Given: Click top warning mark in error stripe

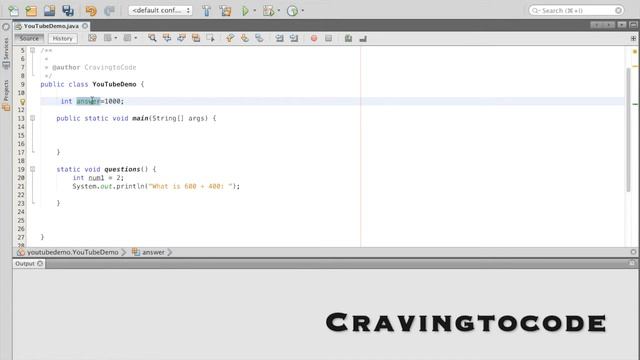Looking at the screenshot, I should [635, 51].
